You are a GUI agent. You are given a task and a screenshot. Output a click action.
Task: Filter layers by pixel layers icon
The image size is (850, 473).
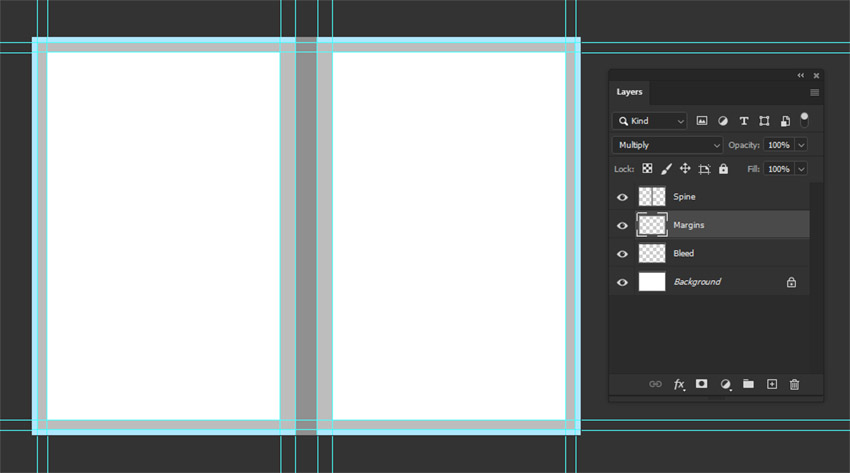pyautogui.click(x=701, y=121)
